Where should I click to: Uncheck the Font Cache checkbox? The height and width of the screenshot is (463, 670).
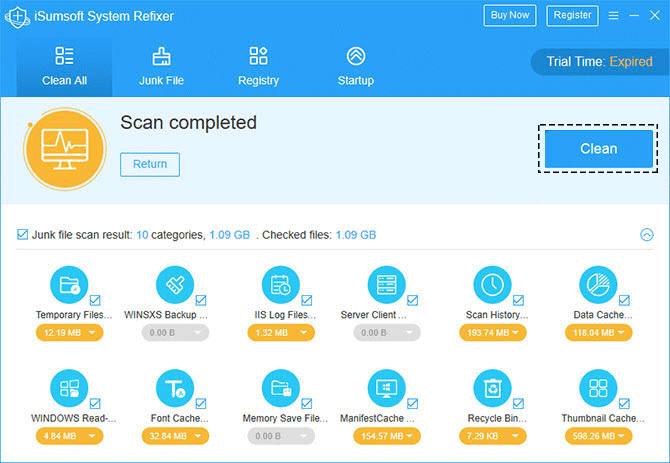pos(201,403)
